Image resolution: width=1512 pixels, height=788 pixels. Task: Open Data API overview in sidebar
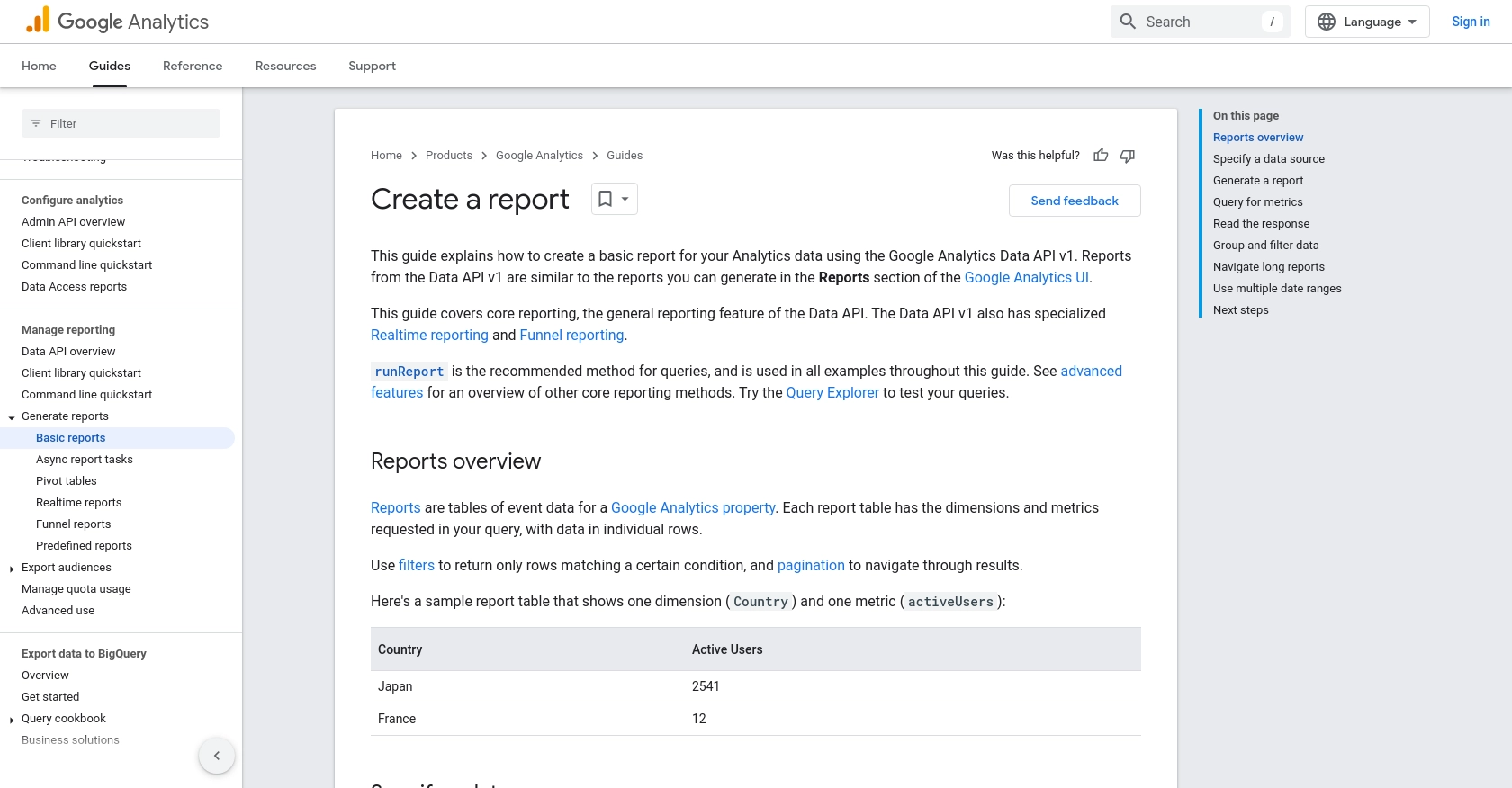[68, 352]
